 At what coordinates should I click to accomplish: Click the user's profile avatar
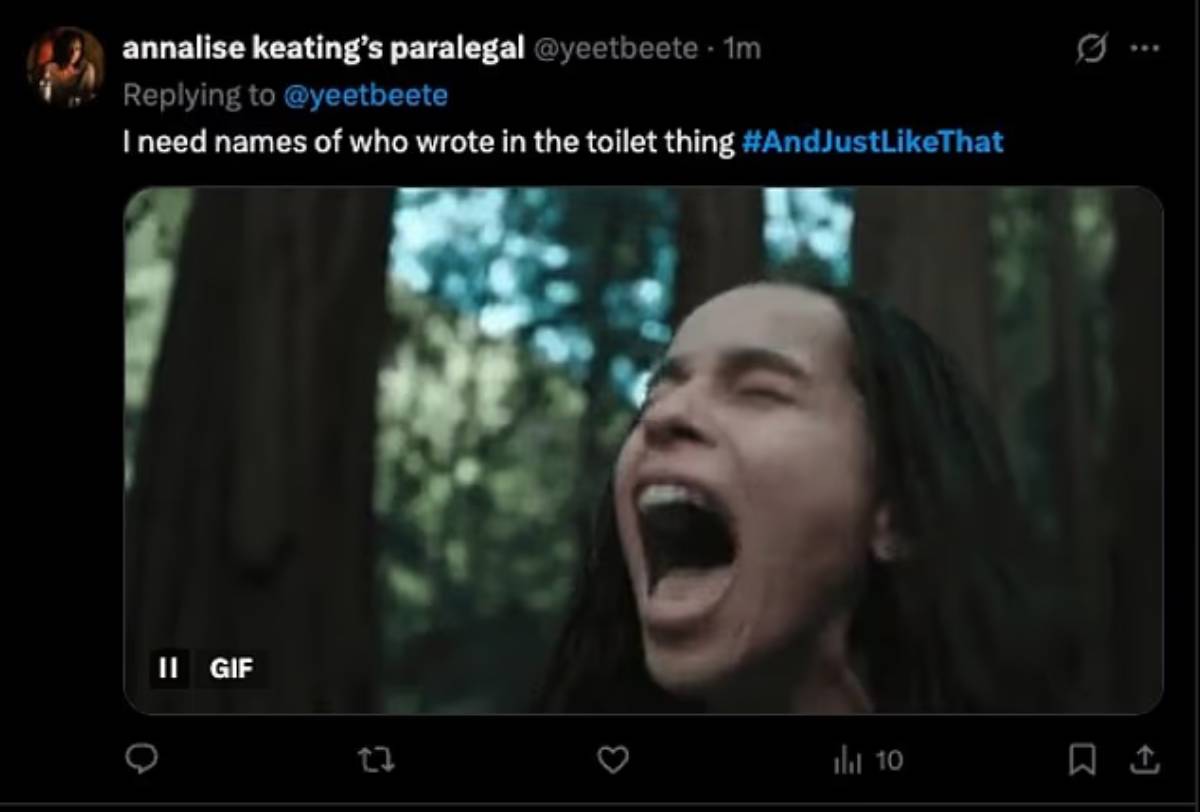[x=65, y=67]
